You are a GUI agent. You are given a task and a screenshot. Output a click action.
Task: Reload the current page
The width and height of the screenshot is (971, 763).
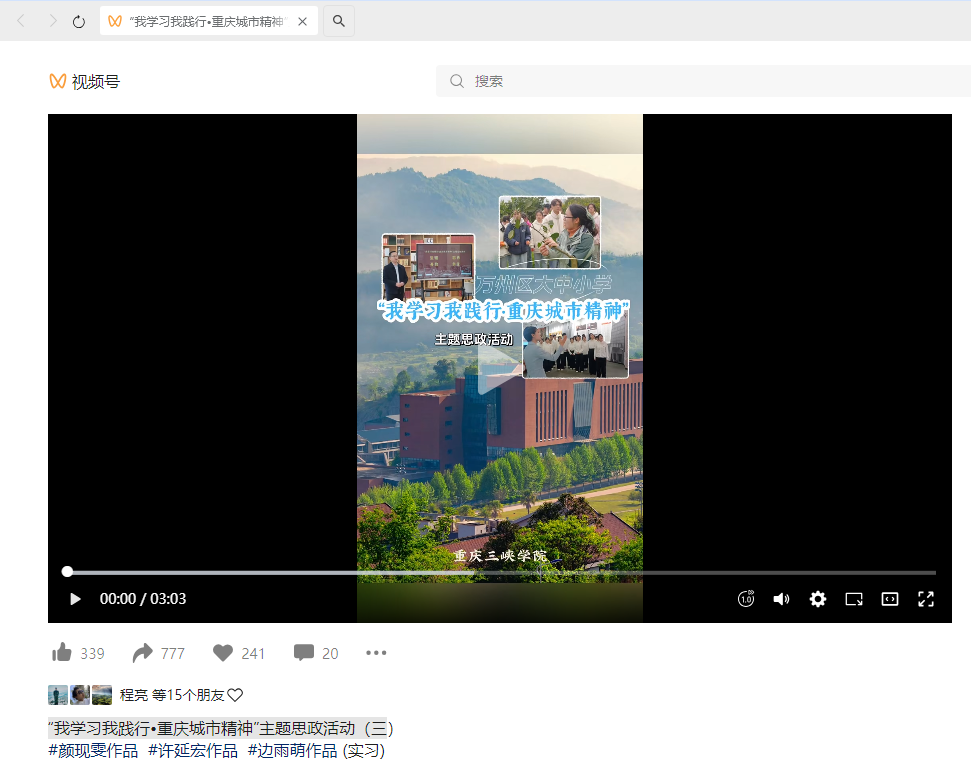(x=79, y=21)
